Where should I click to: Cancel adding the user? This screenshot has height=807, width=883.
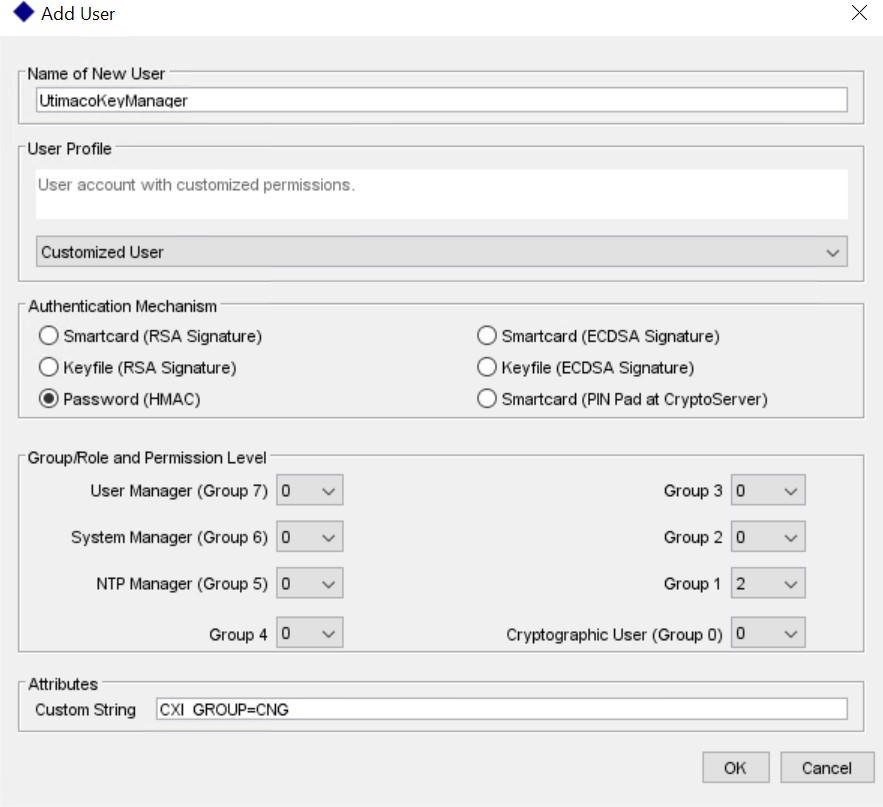click(827, 768)
